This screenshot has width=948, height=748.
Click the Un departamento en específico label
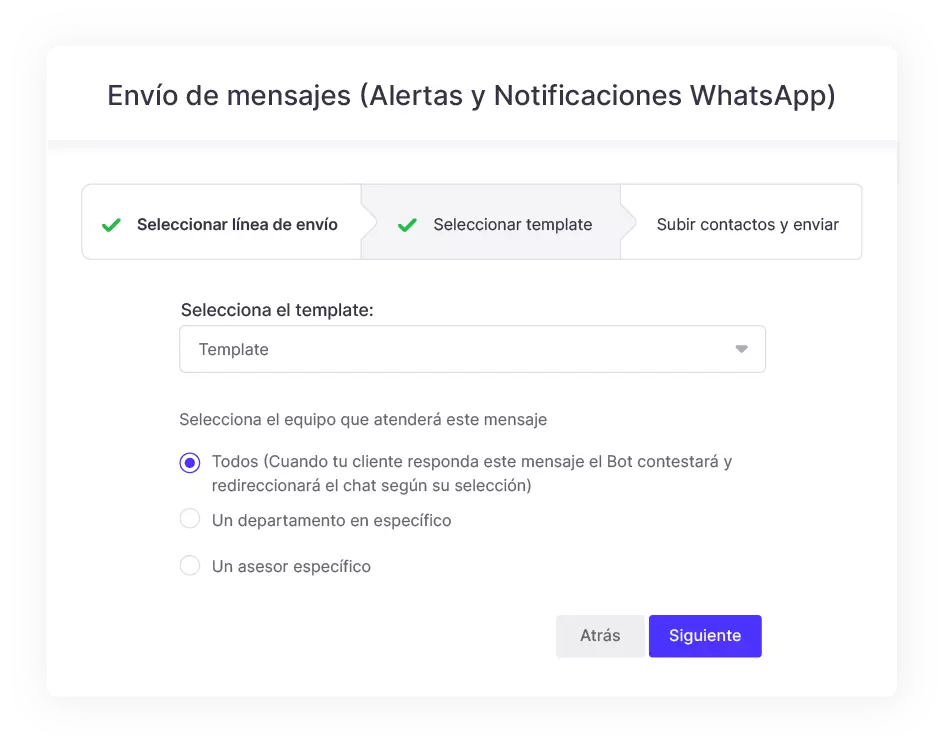pyautogui.click(x=331, y=521)
